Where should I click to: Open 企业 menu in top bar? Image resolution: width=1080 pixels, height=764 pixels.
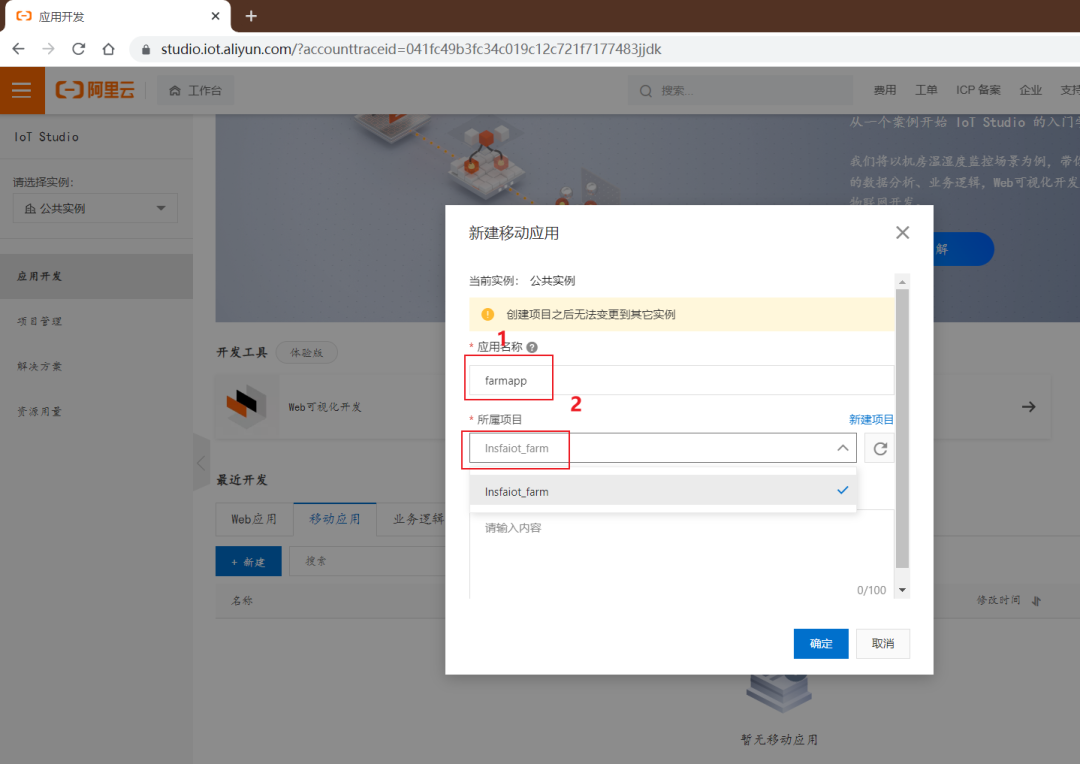coord(1030,90)
